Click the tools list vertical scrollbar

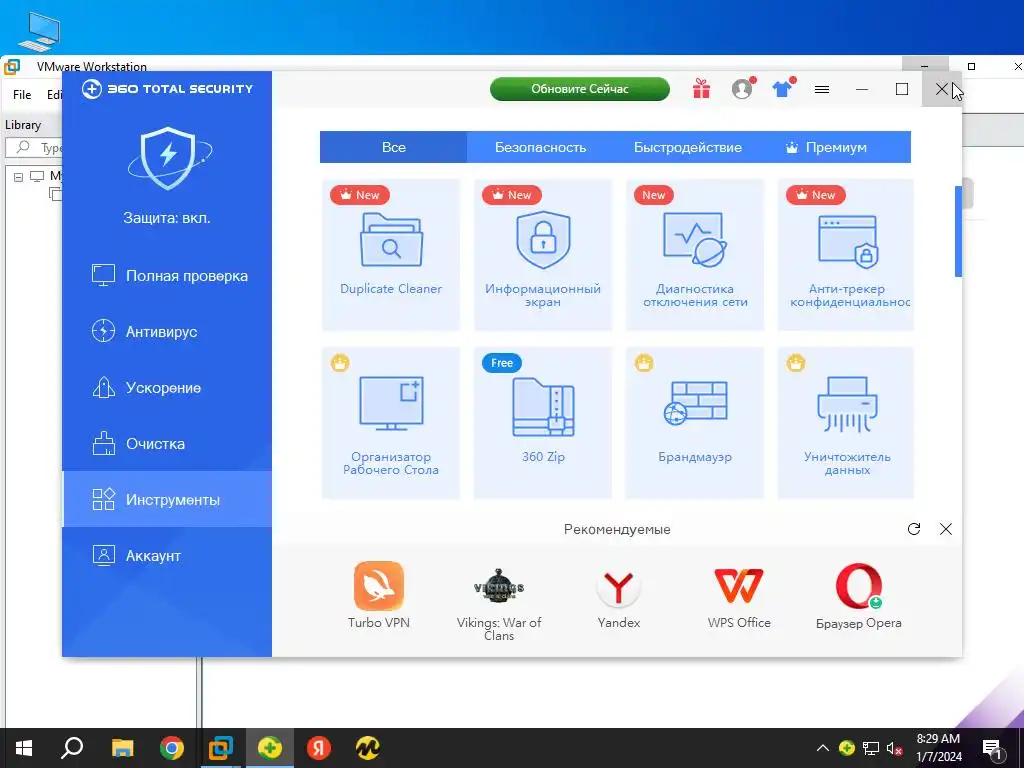958,231
